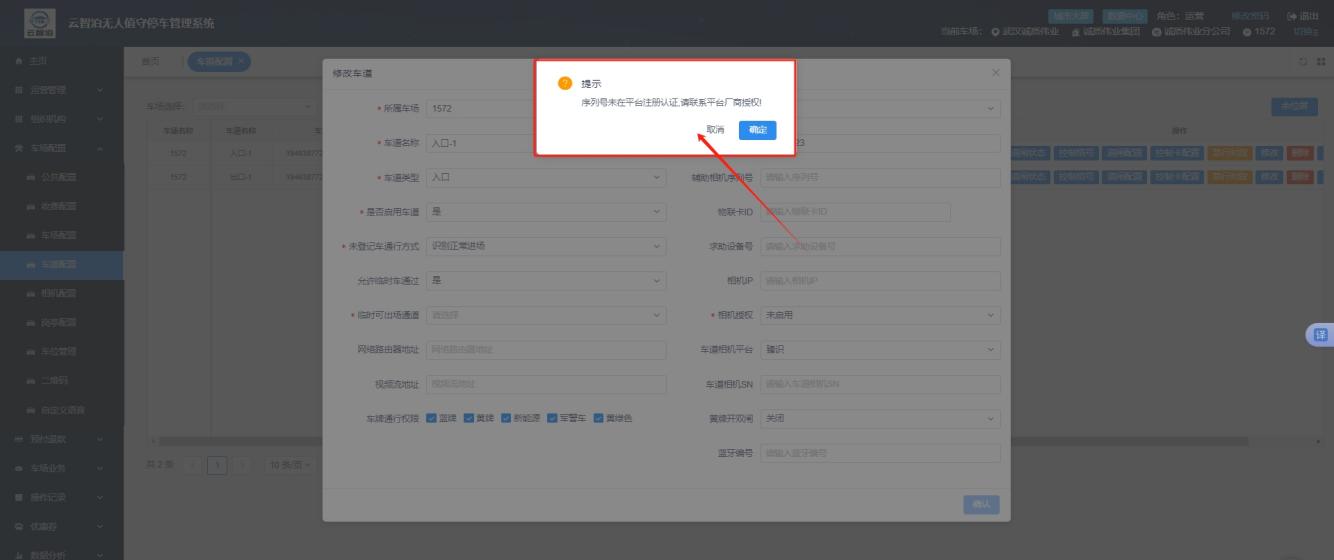Click the 数据中心 button in header

(x=1125, y=16)
